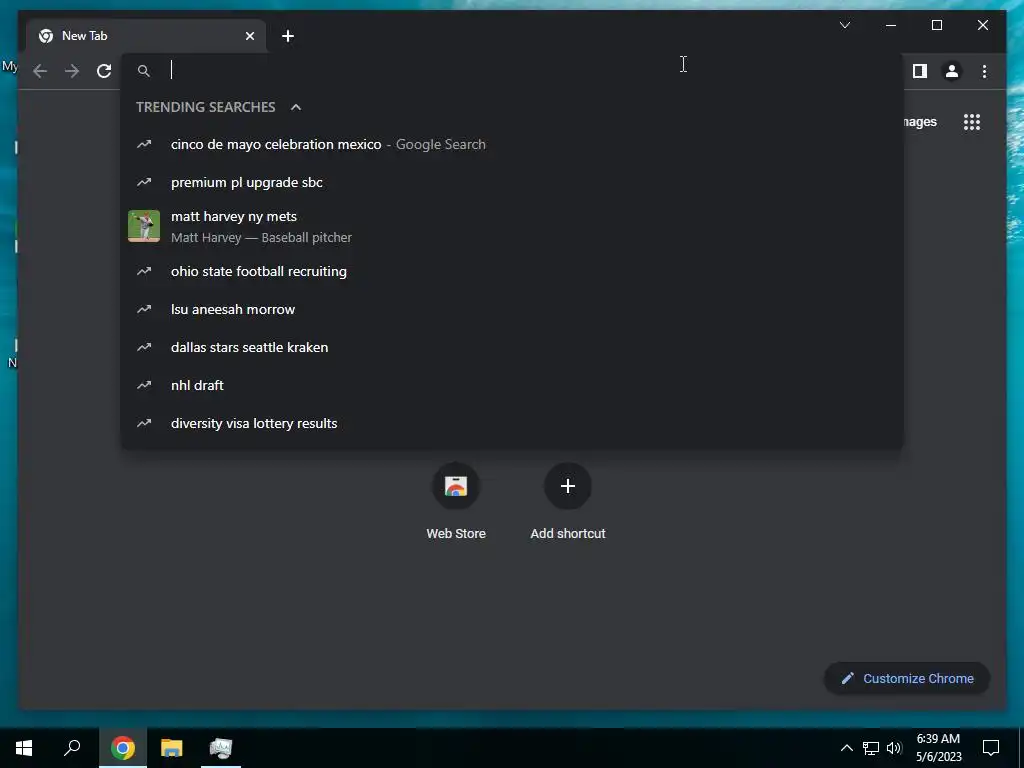
Task: Maximize the Chrome window
Action: point(936,25)
